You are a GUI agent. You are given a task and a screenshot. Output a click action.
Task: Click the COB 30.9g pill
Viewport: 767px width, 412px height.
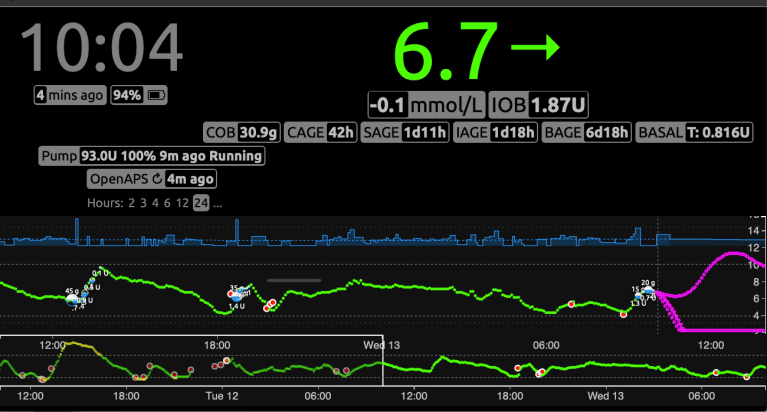(242, 133)
